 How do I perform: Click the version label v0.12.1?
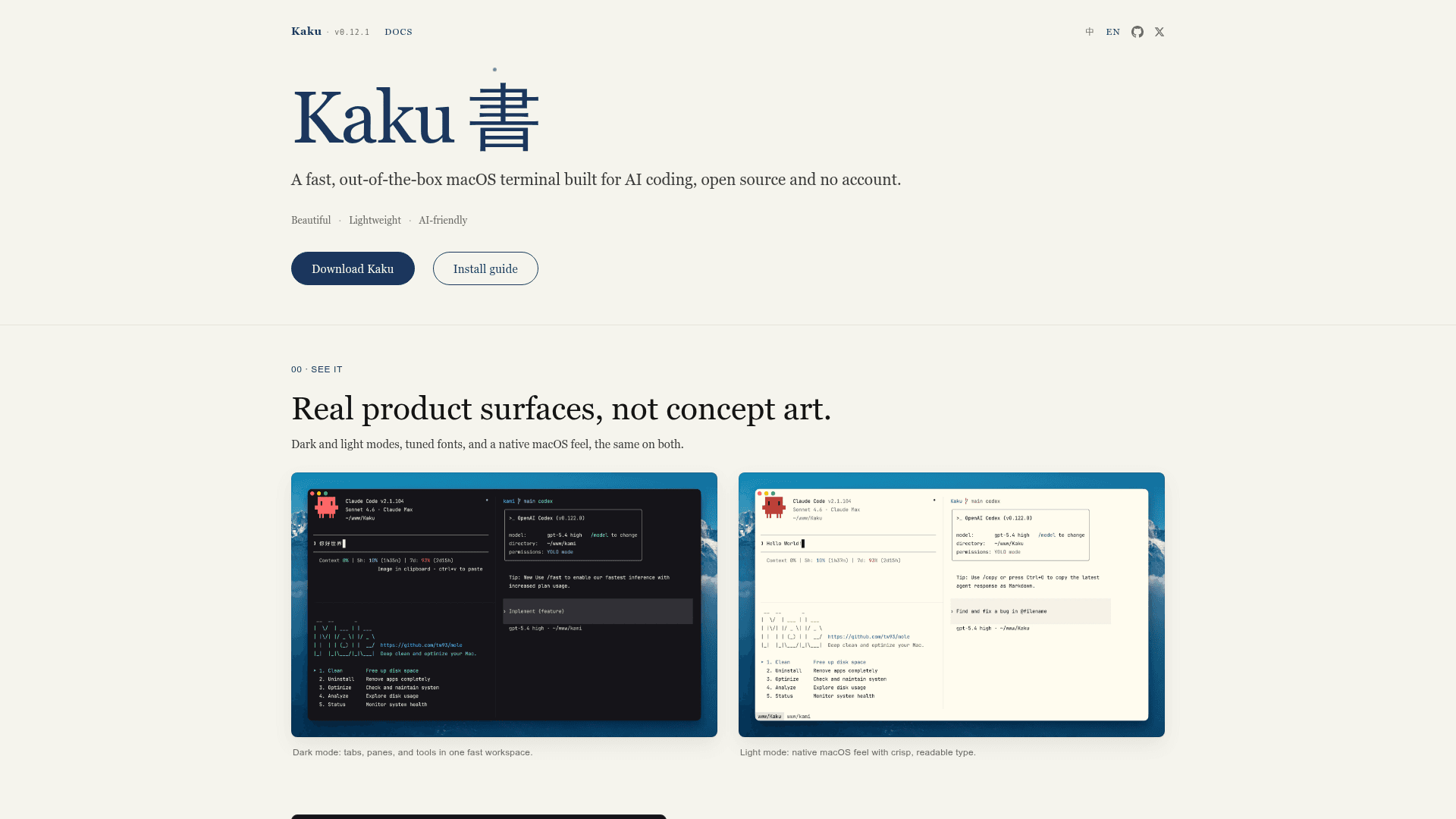tap(352, 32)
